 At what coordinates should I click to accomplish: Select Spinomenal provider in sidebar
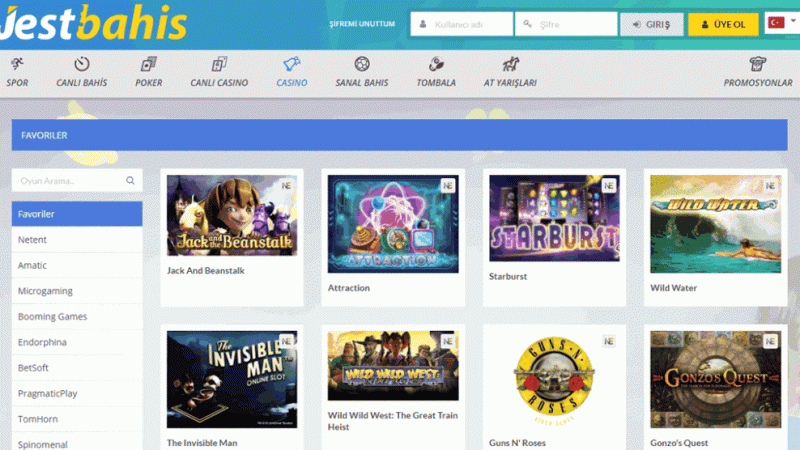[77, 443]
